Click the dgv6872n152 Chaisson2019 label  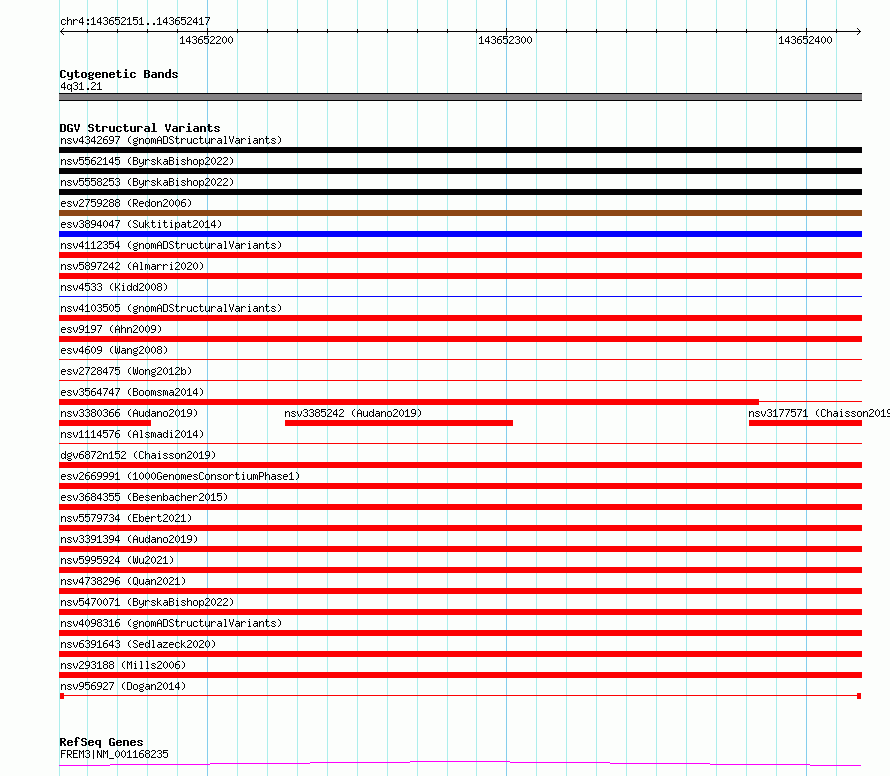138,455
